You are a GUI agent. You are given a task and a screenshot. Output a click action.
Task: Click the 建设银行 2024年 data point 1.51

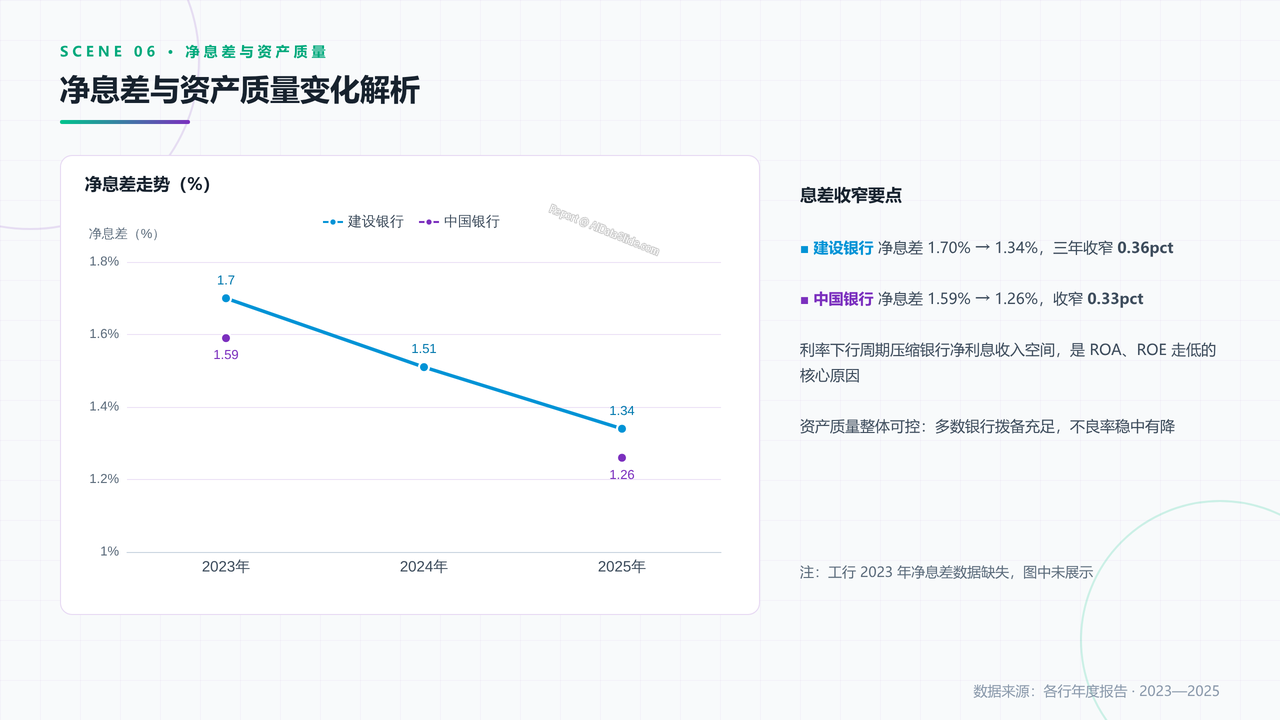pyautogui.click(x=424, y=367)
